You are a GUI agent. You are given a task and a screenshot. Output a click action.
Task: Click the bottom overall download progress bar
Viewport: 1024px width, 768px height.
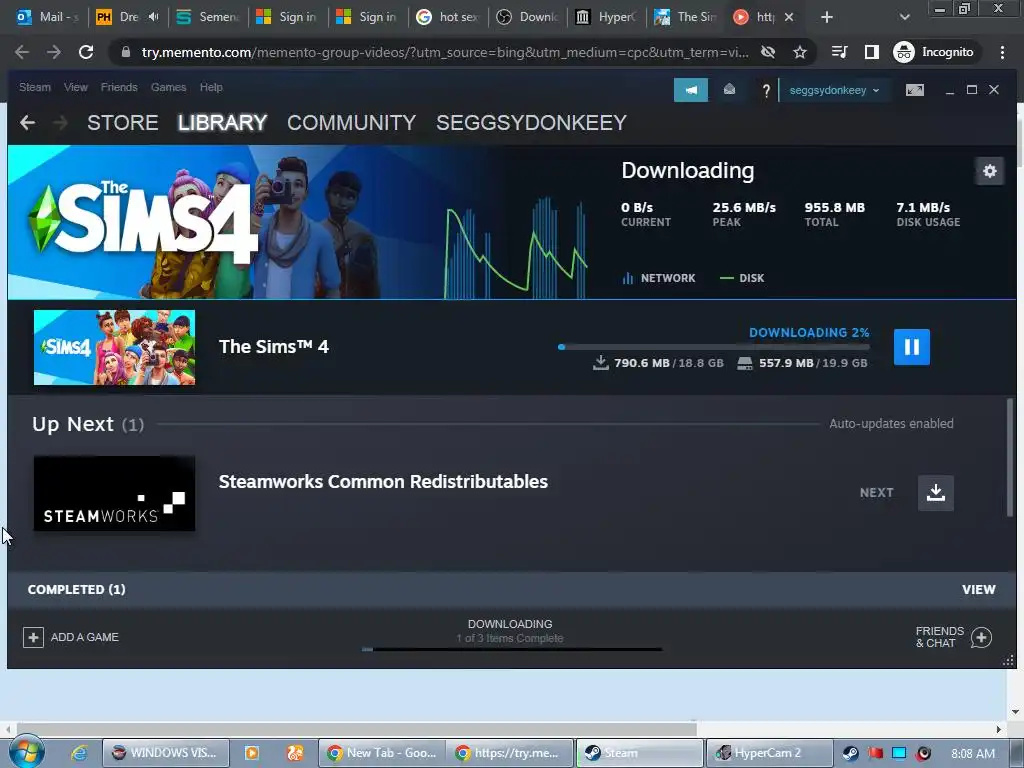[511, 649]
